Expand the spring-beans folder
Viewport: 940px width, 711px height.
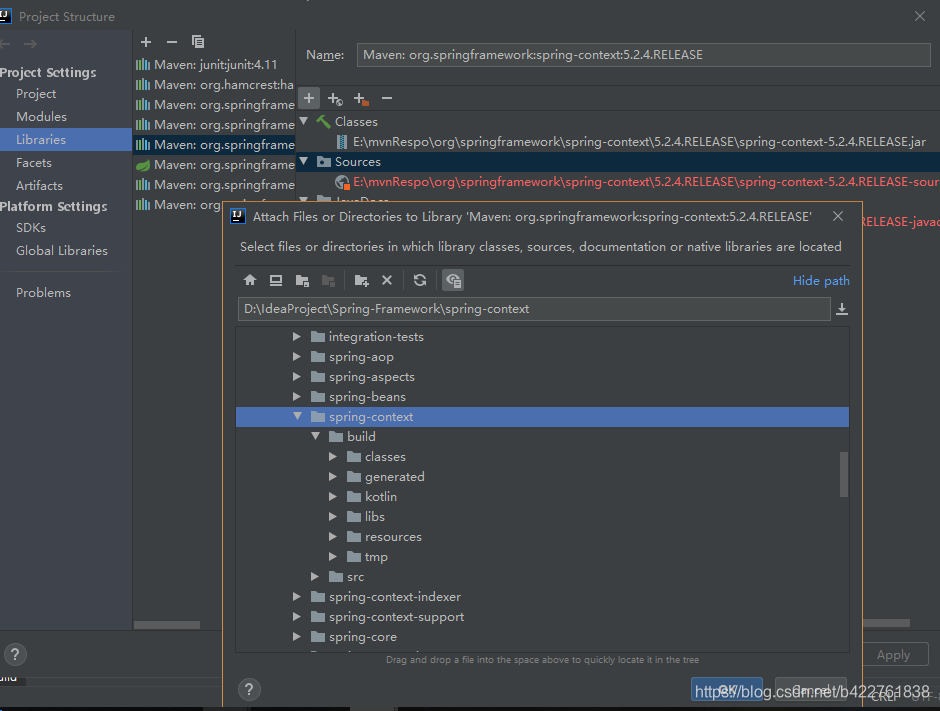tap(297, 397)
